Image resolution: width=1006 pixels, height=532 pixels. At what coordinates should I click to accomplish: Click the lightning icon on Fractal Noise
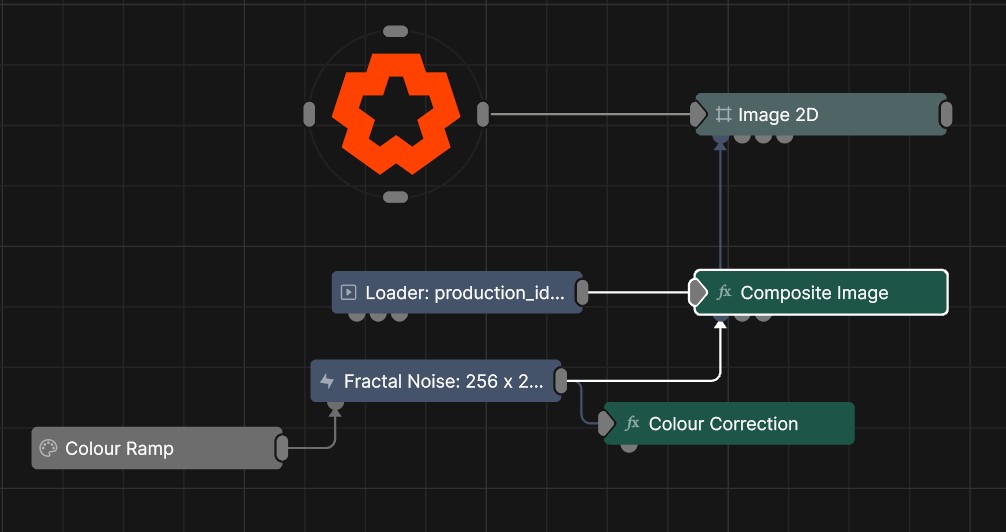coord(327,381)
